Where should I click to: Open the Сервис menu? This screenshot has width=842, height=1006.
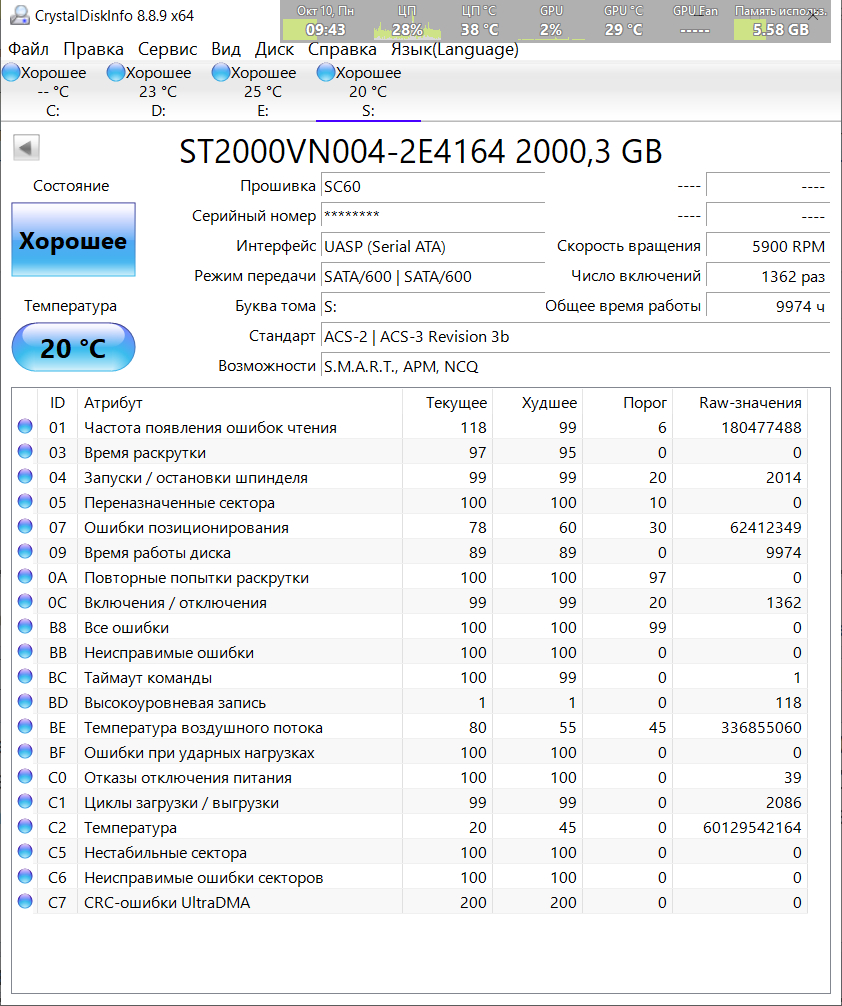168,49
